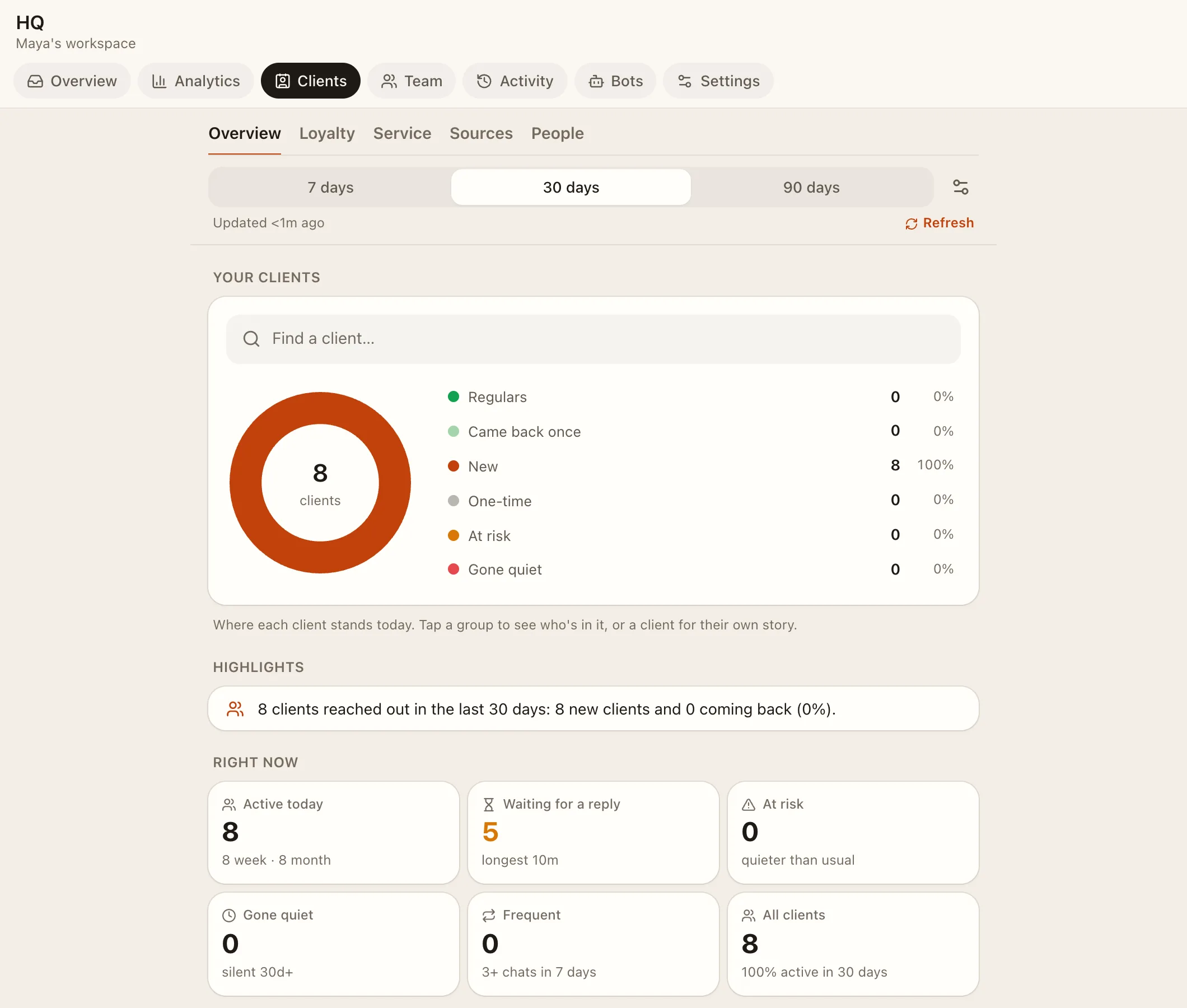
Task: Click the green Regulars color dot
Action: [454, 396]
